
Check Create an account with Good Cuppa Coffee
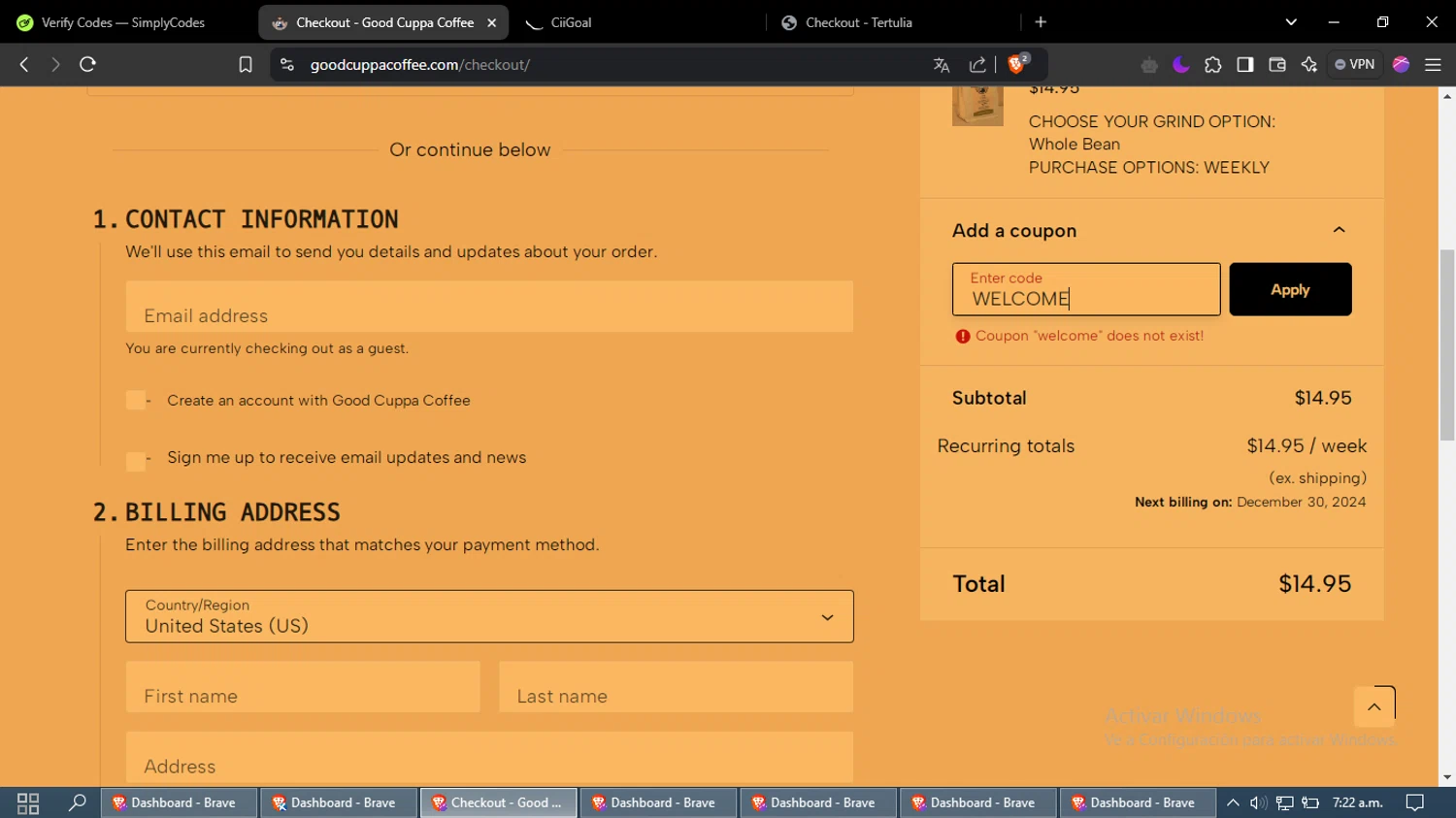[136, 401]
